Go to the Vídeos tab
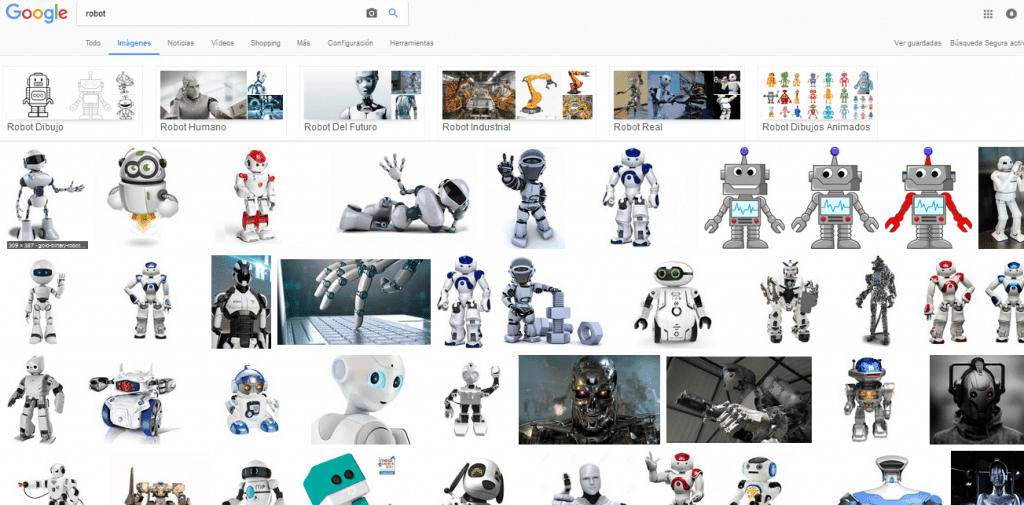Screen dimensions: 1024x505 pos(222,43)
